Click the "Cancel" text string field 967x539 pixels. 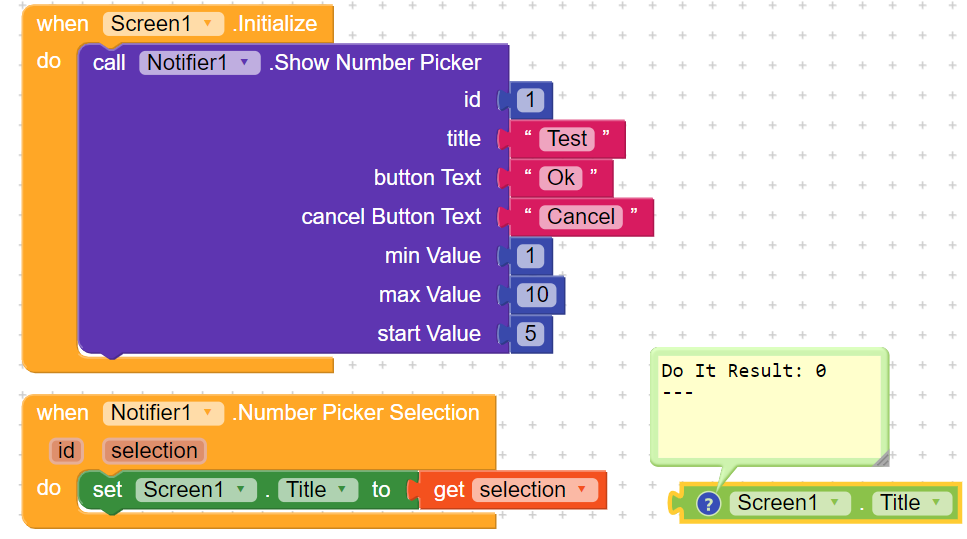581,217
